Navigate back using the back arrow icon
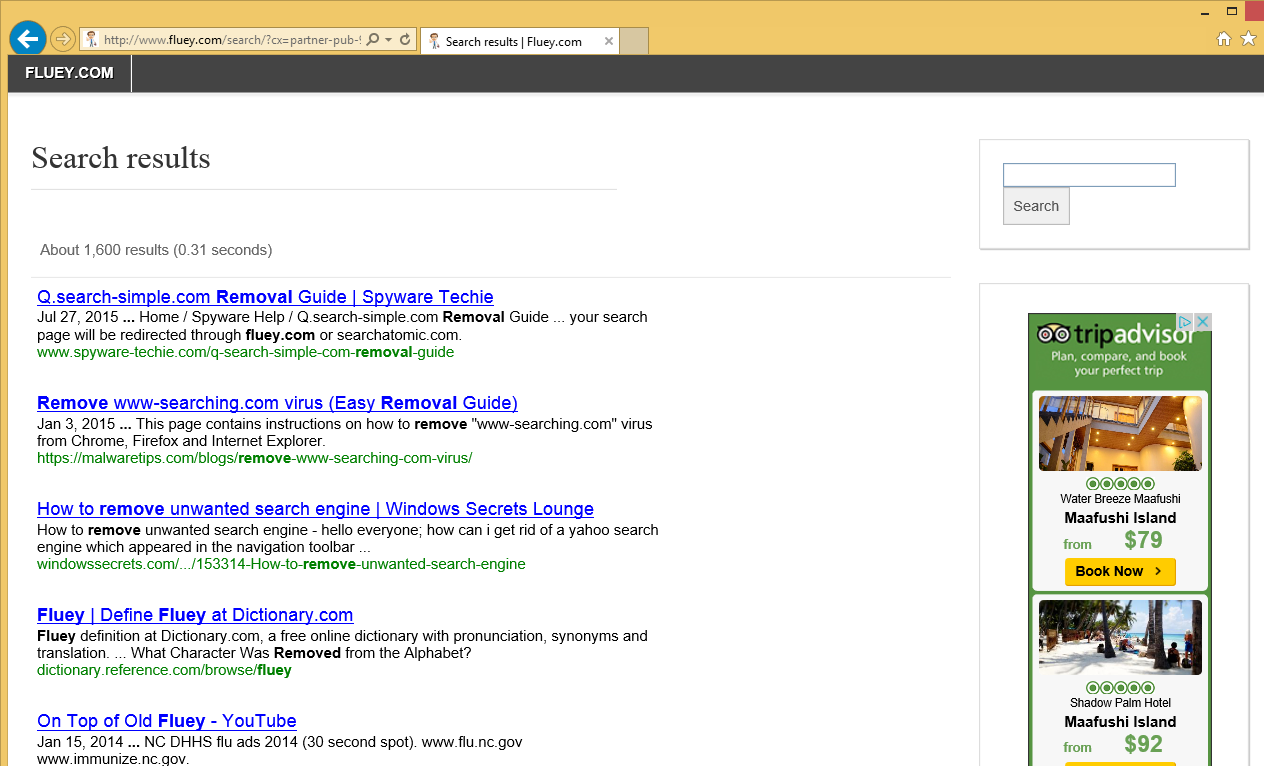The image size is (1264, 766). pos(27,38)
